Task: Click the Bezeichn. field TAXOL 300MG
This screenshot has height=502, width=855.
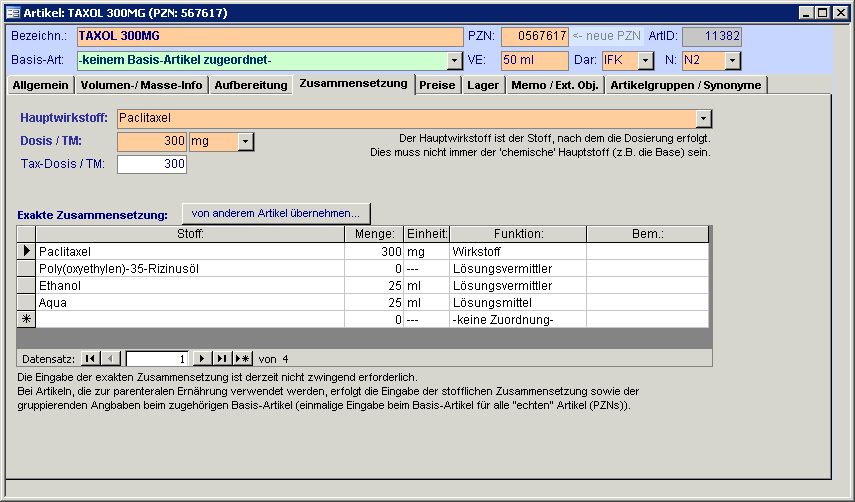Action: [x=270, y=37]
